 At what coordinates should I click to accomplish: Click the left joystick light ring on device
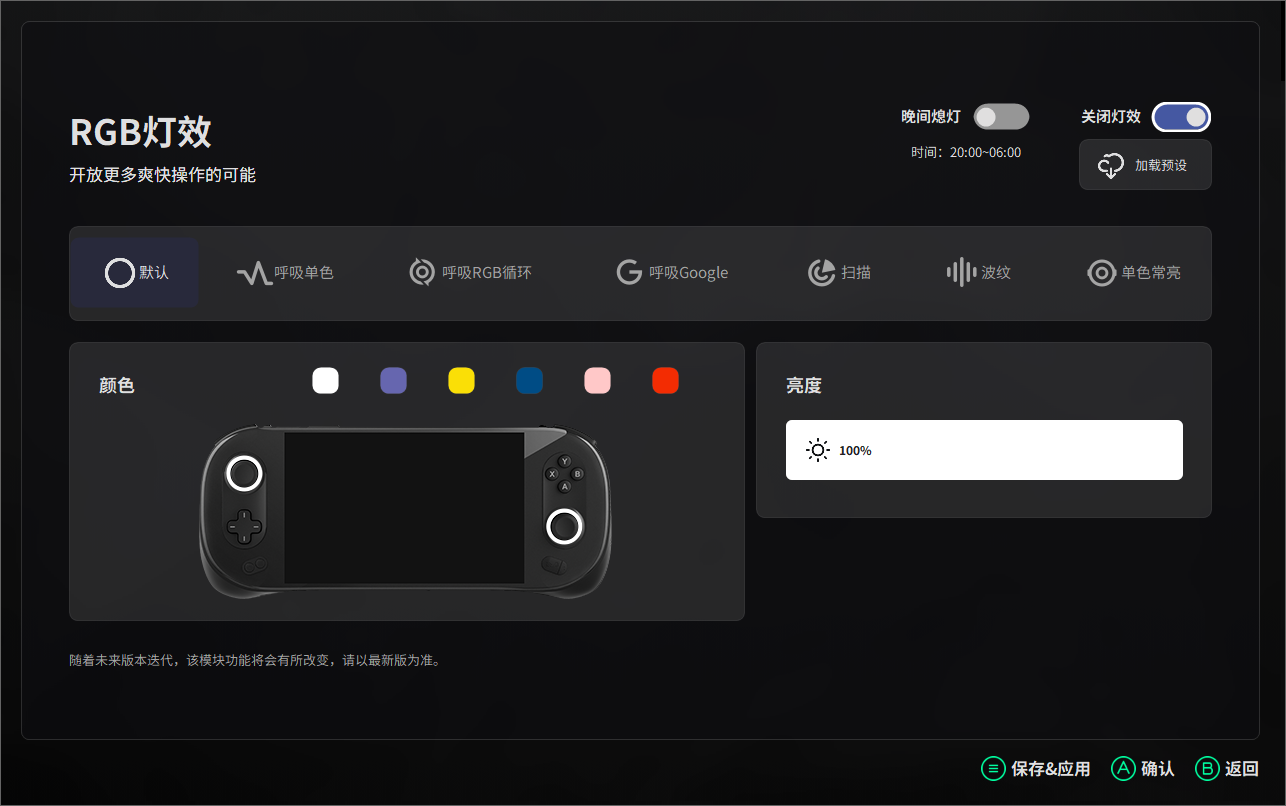(x=244, y=473)
